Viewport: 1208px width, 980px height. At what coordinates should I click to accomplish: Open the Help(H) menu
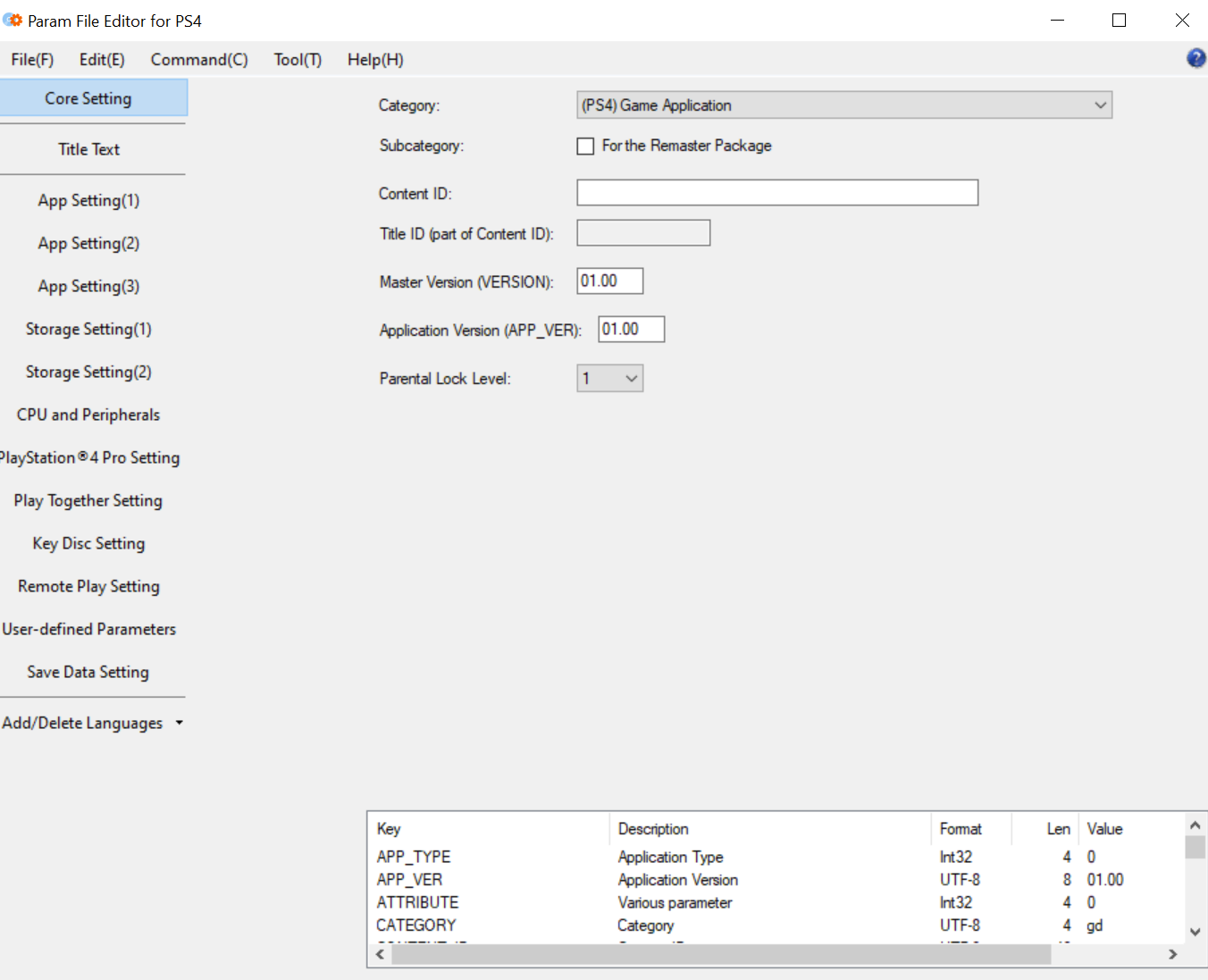pos(375,59)
